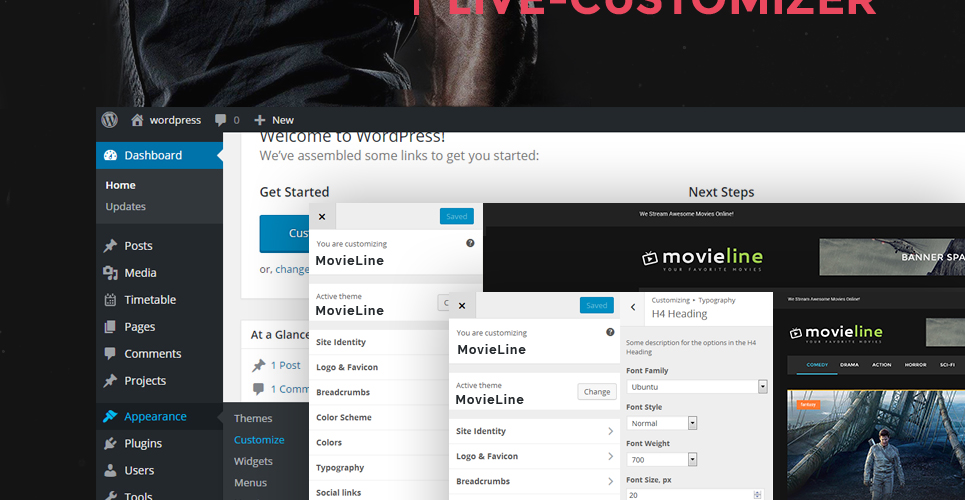
Task: Expand Logo & Favicon chevron in front customizer
Action: 611,456
